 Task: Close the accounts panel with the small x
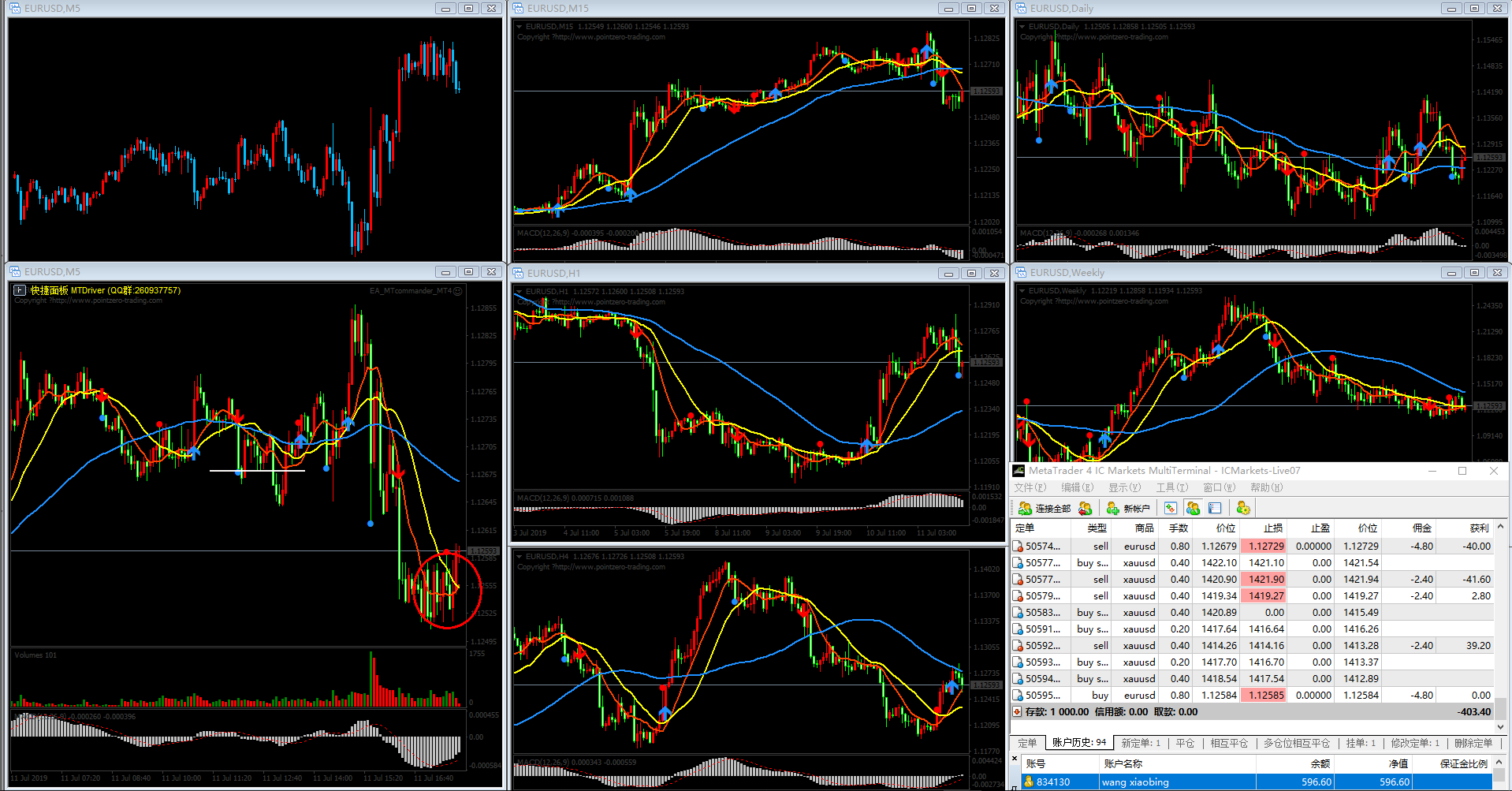pos(1015,759)
